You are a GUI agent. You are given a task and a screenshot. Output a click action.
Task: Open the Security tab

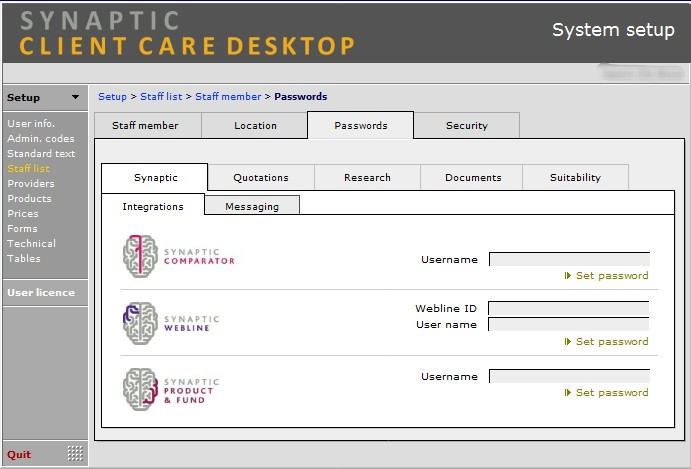[467, 126]
